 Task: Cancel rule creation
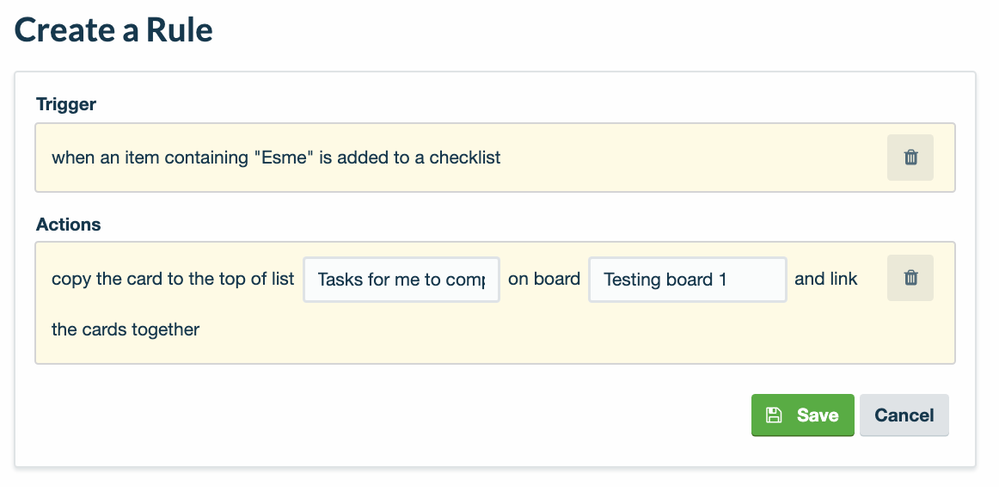coord(903,415)
